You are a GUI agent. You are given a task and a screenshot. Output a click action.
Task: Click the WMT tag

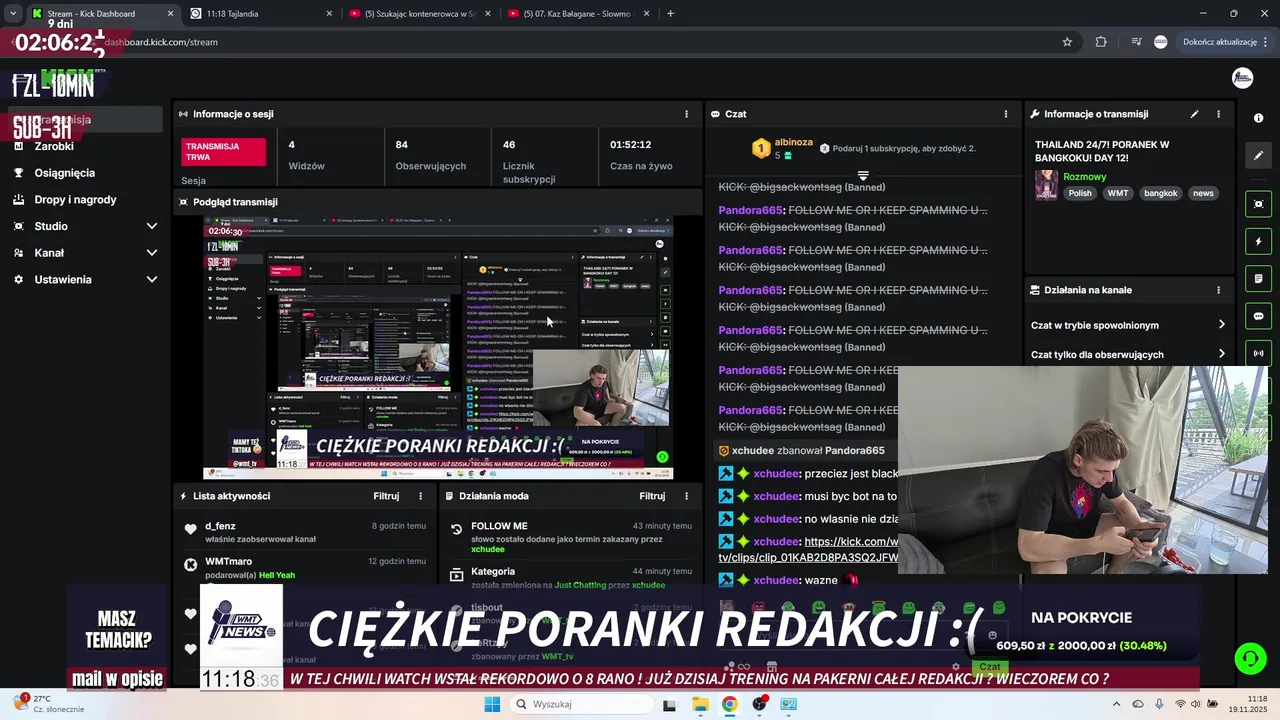click(x=1117, y=193)
